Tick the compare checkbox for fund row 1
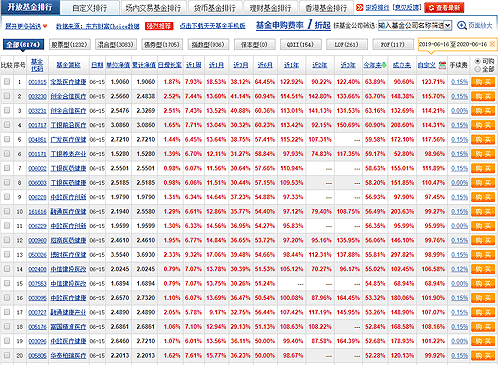The height and width of the screenshot is (365, 500). (7, 81)
